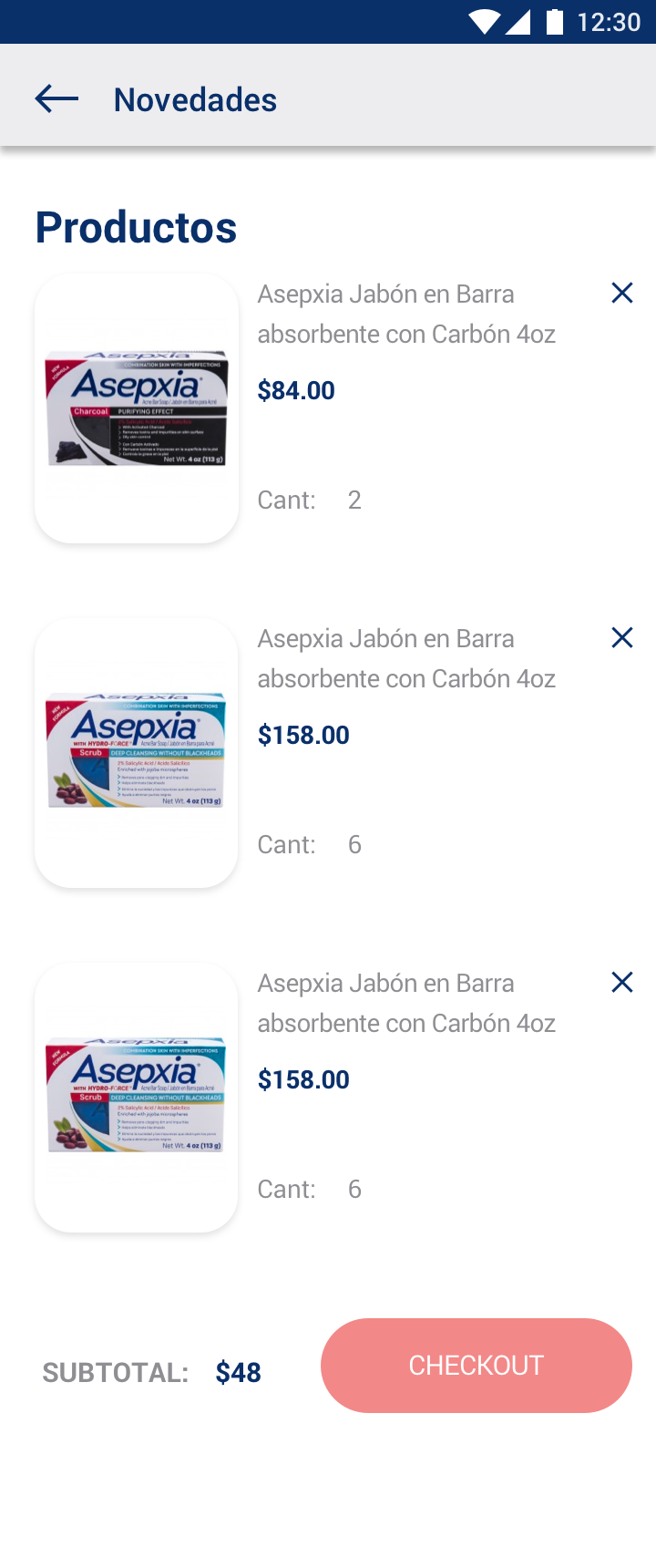
Task: Delete the last product from the cart
Action: click(622, 982)
